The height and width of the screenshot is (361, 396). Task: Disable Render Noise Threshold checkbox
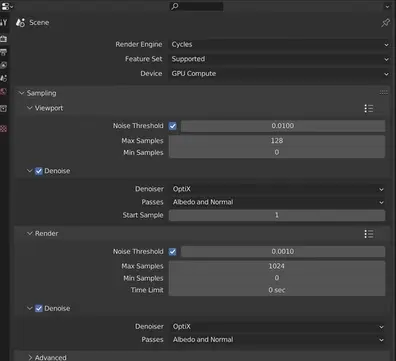click(173, 252)
